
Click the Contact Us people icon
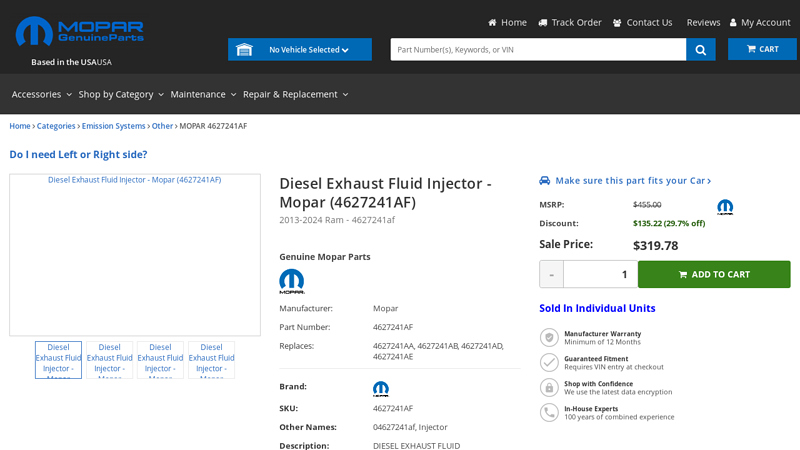point(617,22)
